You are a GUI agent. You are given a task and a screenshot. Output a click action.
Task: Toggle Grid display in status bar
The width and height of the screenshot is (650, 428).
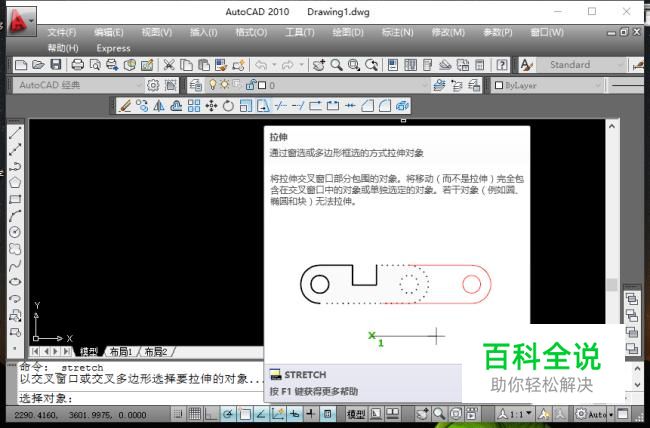[194, 413]
